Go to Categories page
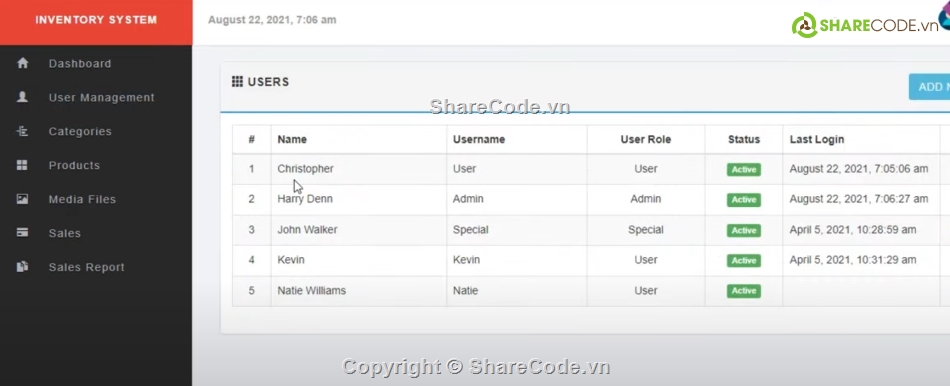Screen dimensions: 950x386 click(80, 131)
